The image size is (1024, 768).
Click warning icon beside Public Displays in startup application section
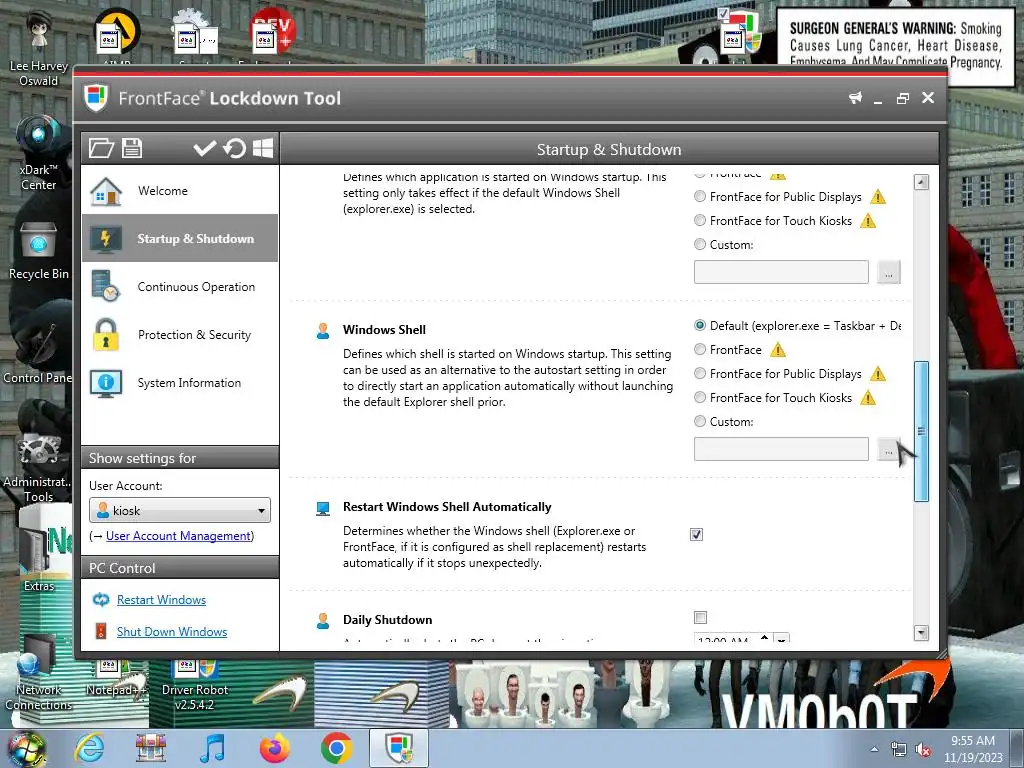[878, 197]
